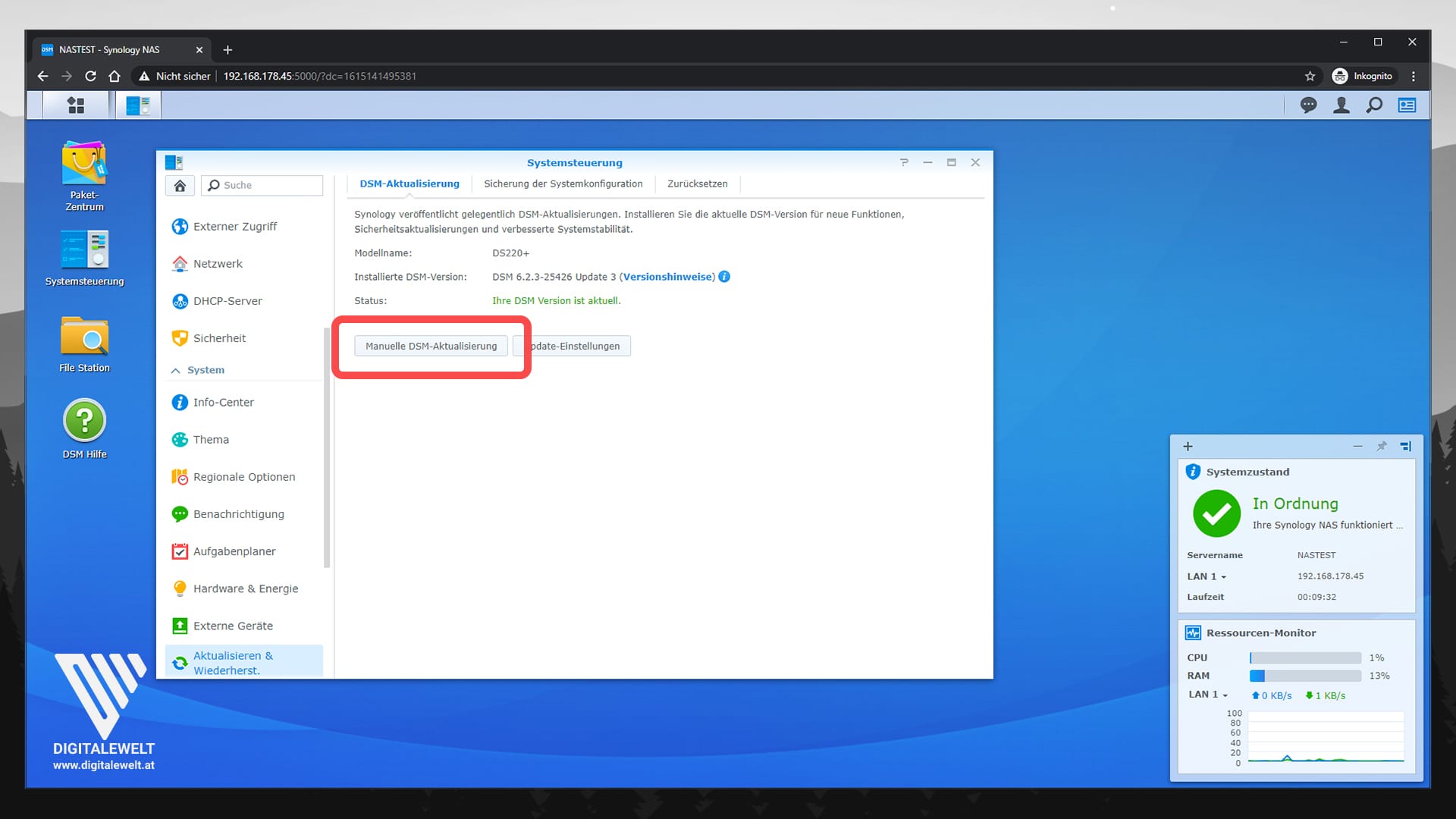Open the notifications speech bubble icon
The width and height of the screenshot is (1456, 819).
[1308, 105]
